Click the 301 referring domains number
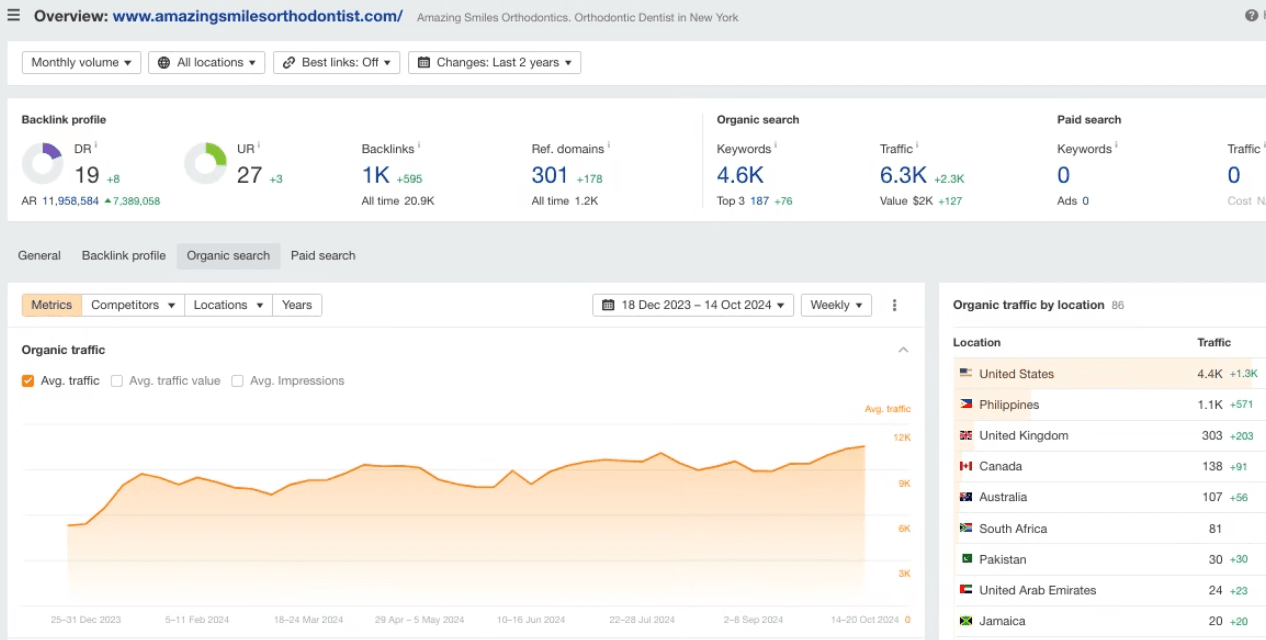The image size is (1266, 640). pyautogui.click(x=550, y=176)
